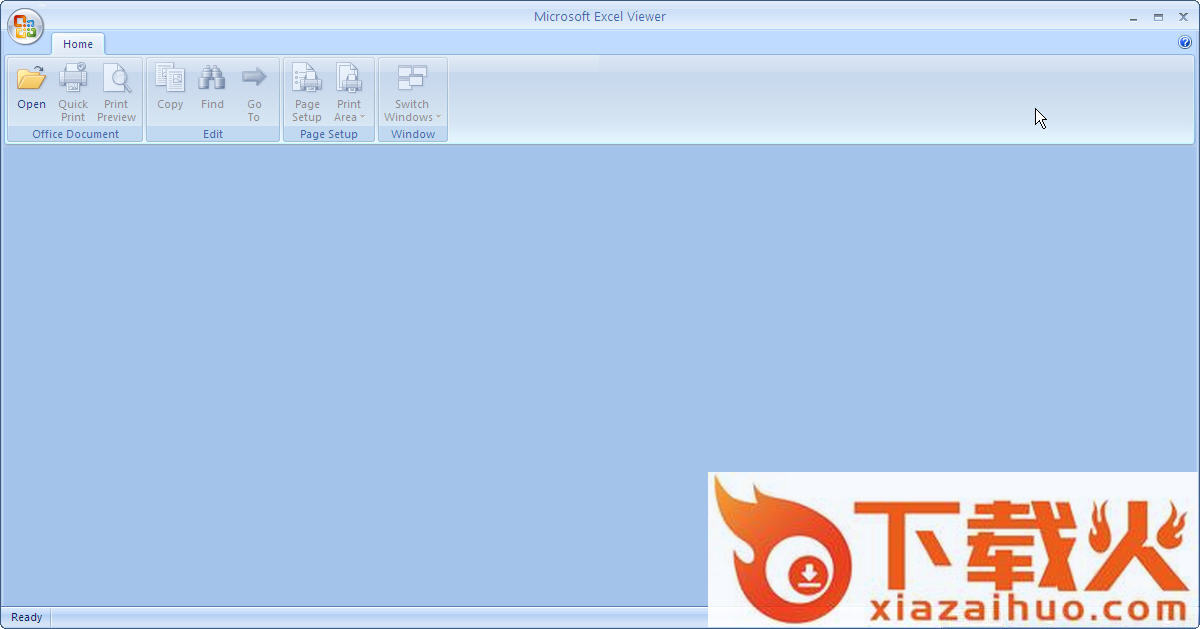This screenshot has width=1200, height=629.
Task: Select the Home ribbon tab
Action: tap(78, 44)
